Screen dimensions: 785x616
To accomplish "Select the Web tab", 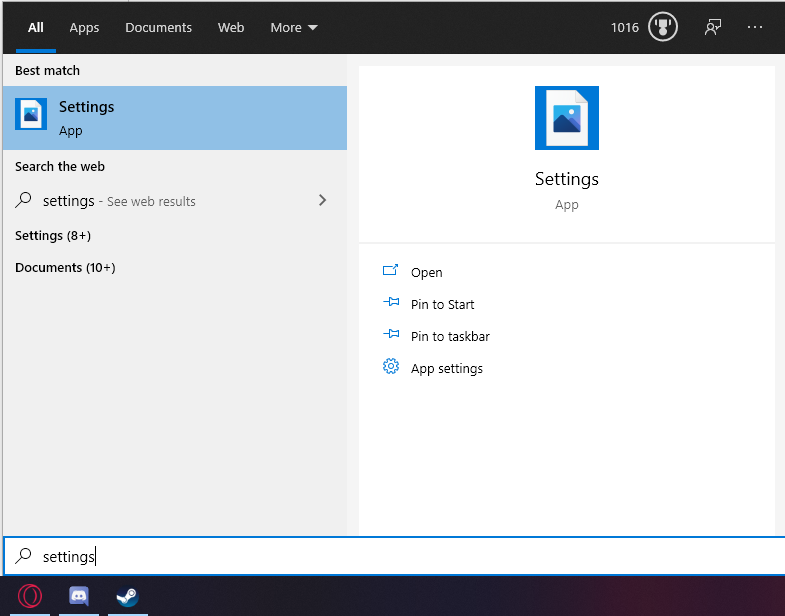I will tap(231, 28).
